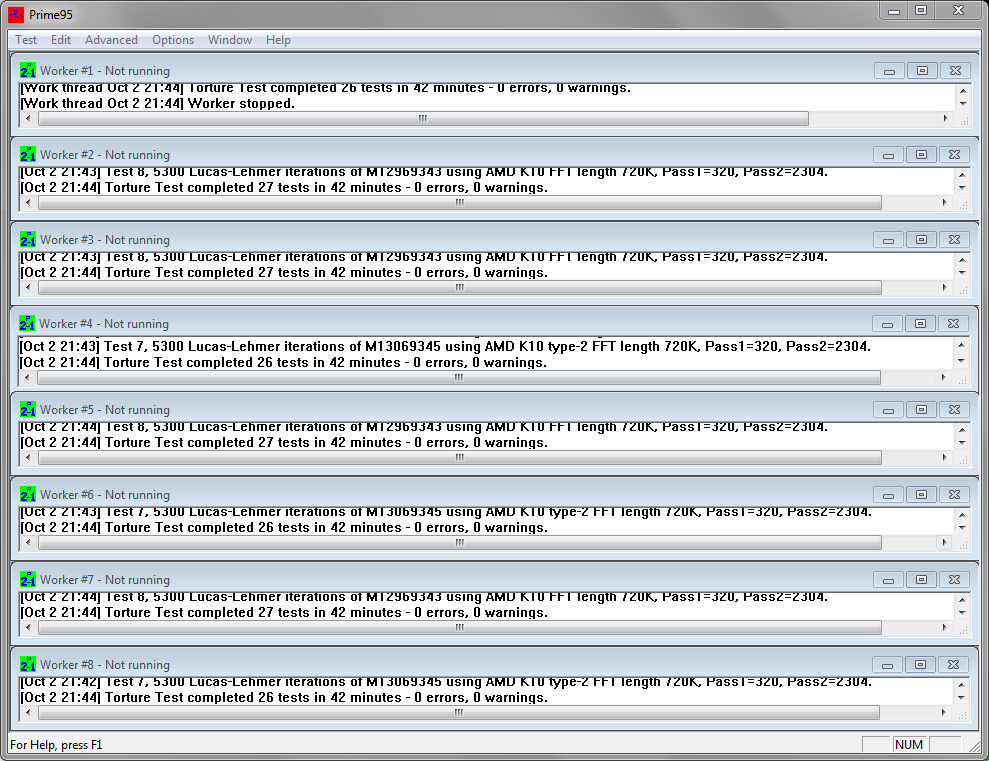Click the Worker #2 window icon
Screen dimensions: 989x761
click(28, 154)
